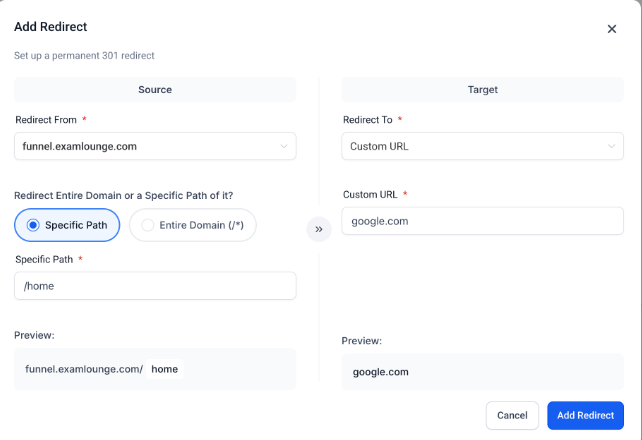The image size is (642, 440).
Task: Switch to the Target section header
Action: tap(483, 89)
